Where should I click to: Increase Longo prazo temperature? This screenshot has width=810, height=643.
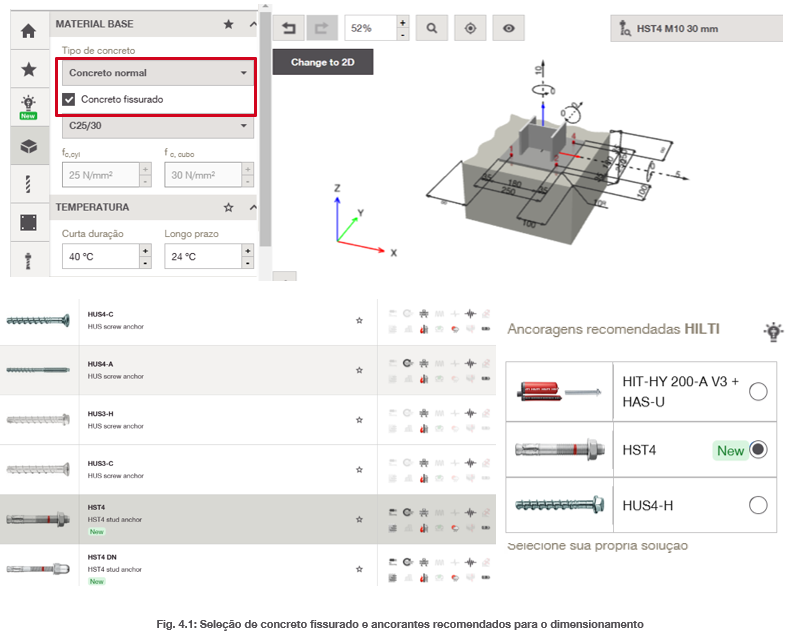pos(248,250)
